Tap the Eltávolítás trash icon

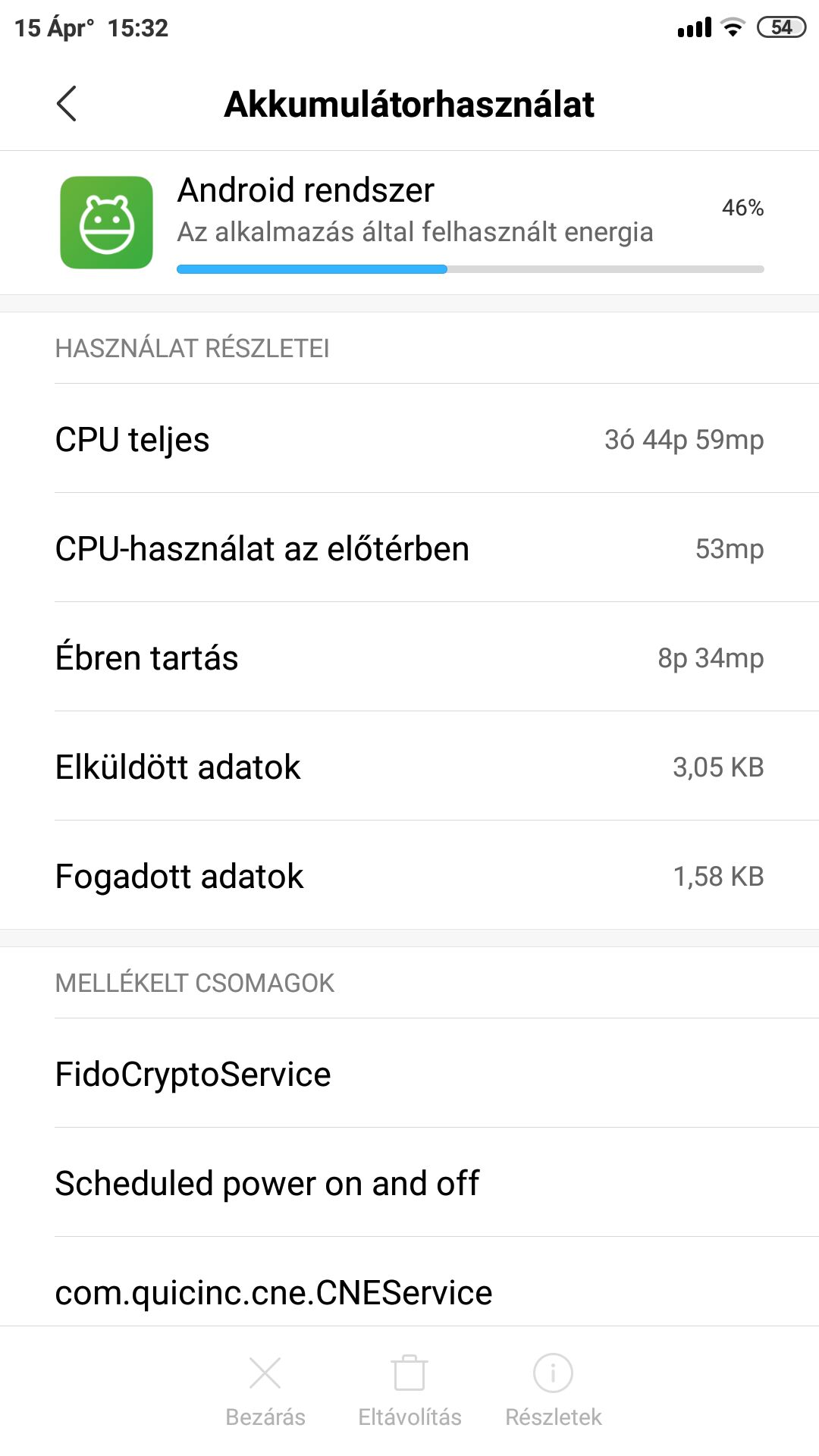tap(409, 1373)
